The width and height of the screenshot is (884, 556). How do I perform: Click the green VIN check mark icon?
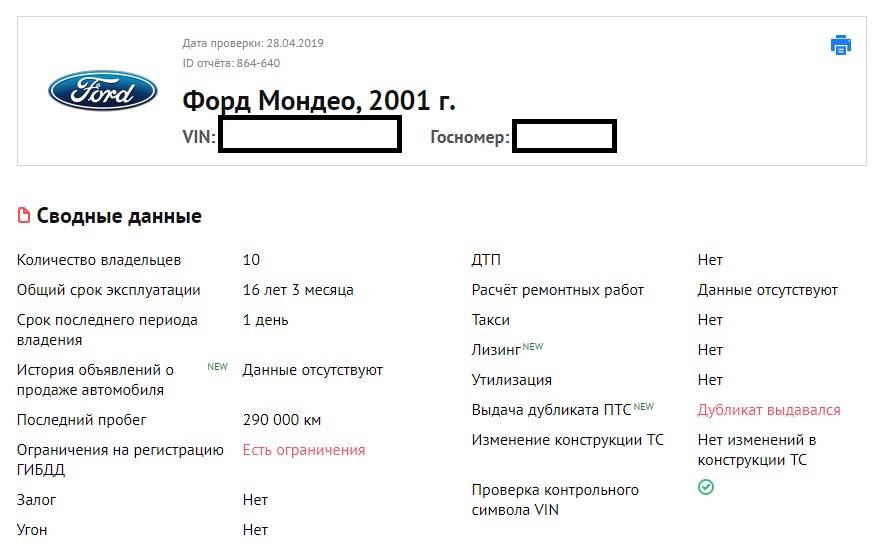[x=706, y=487]
